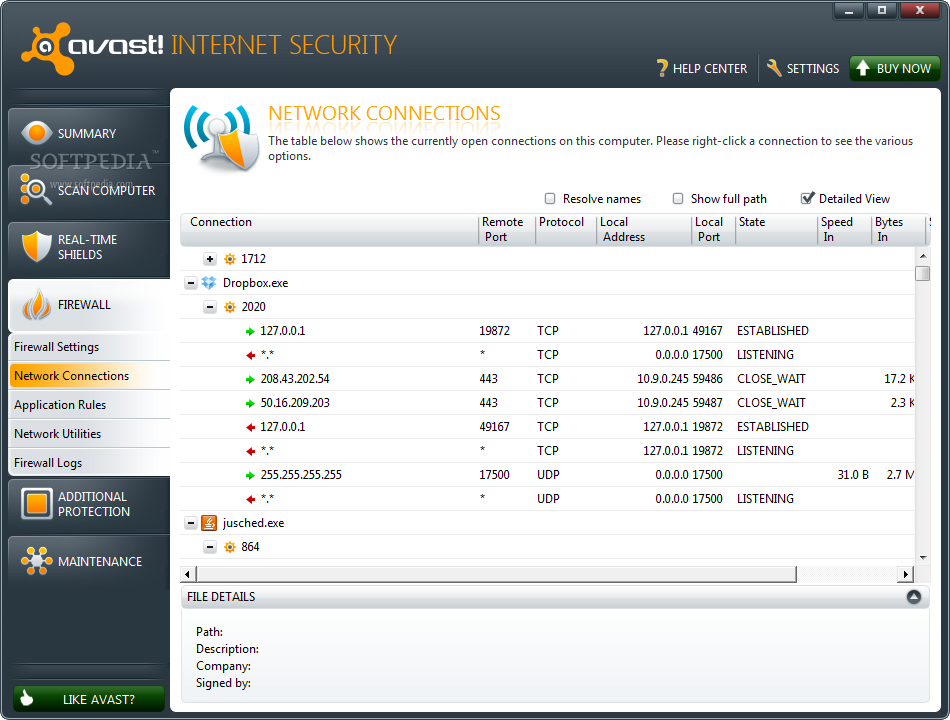This screenshot has height=720, width=950.
Task: Click the Additional Protection square icon
Action: tap(36, 504)
